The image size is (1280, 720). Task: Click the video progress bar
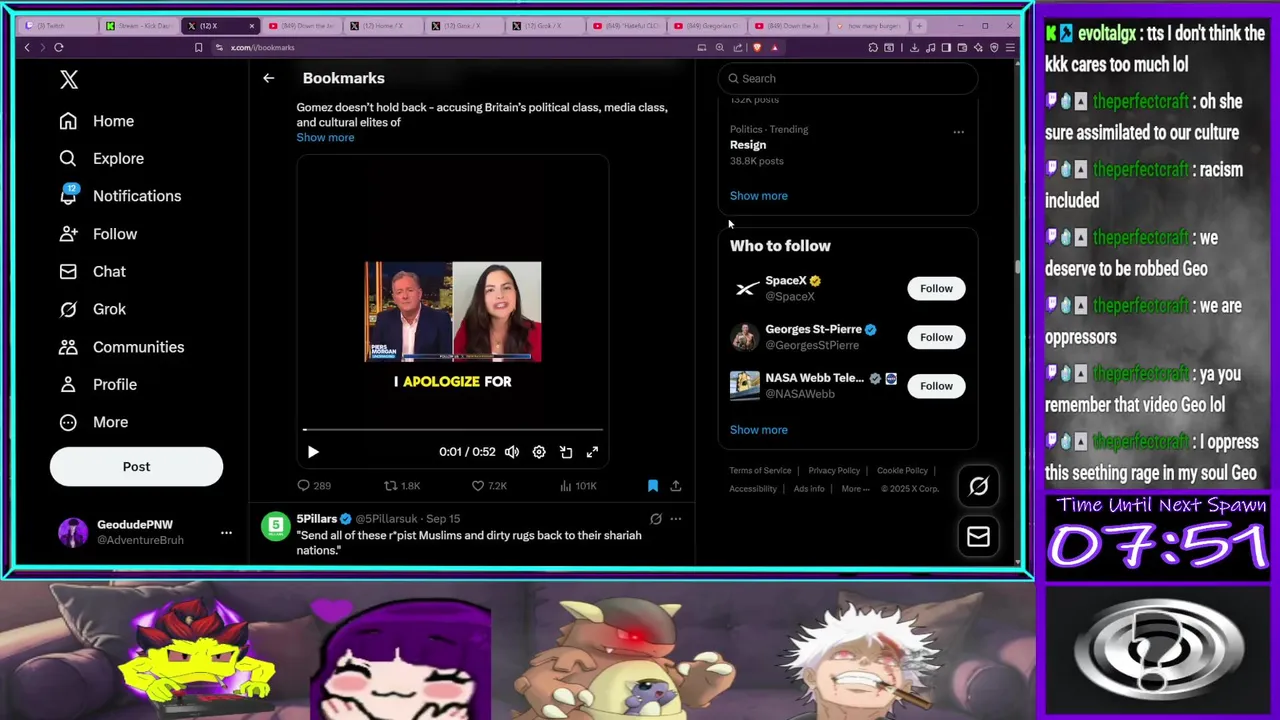(x=453, y=430)
